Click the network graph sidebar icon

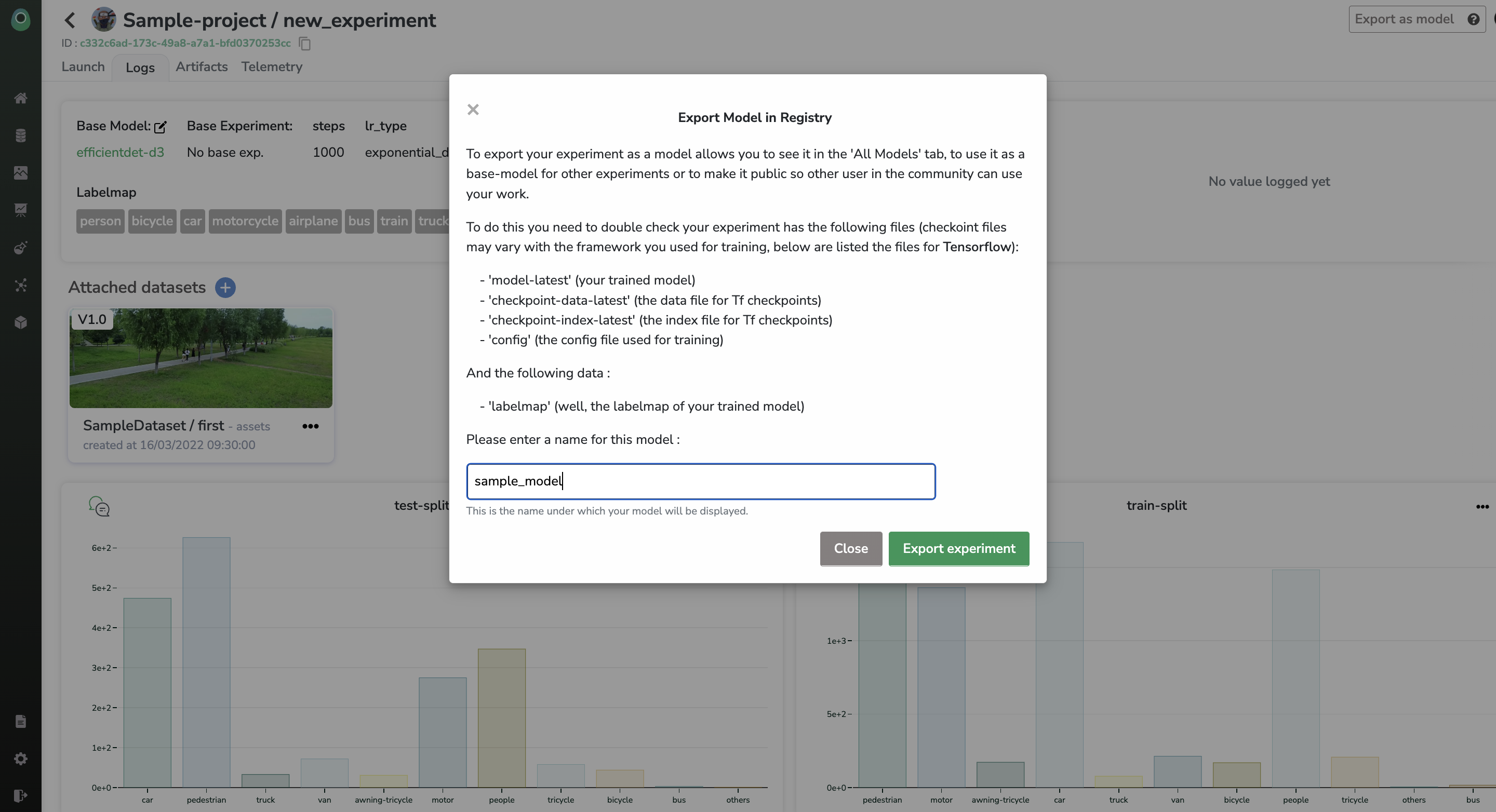(20, 285)
